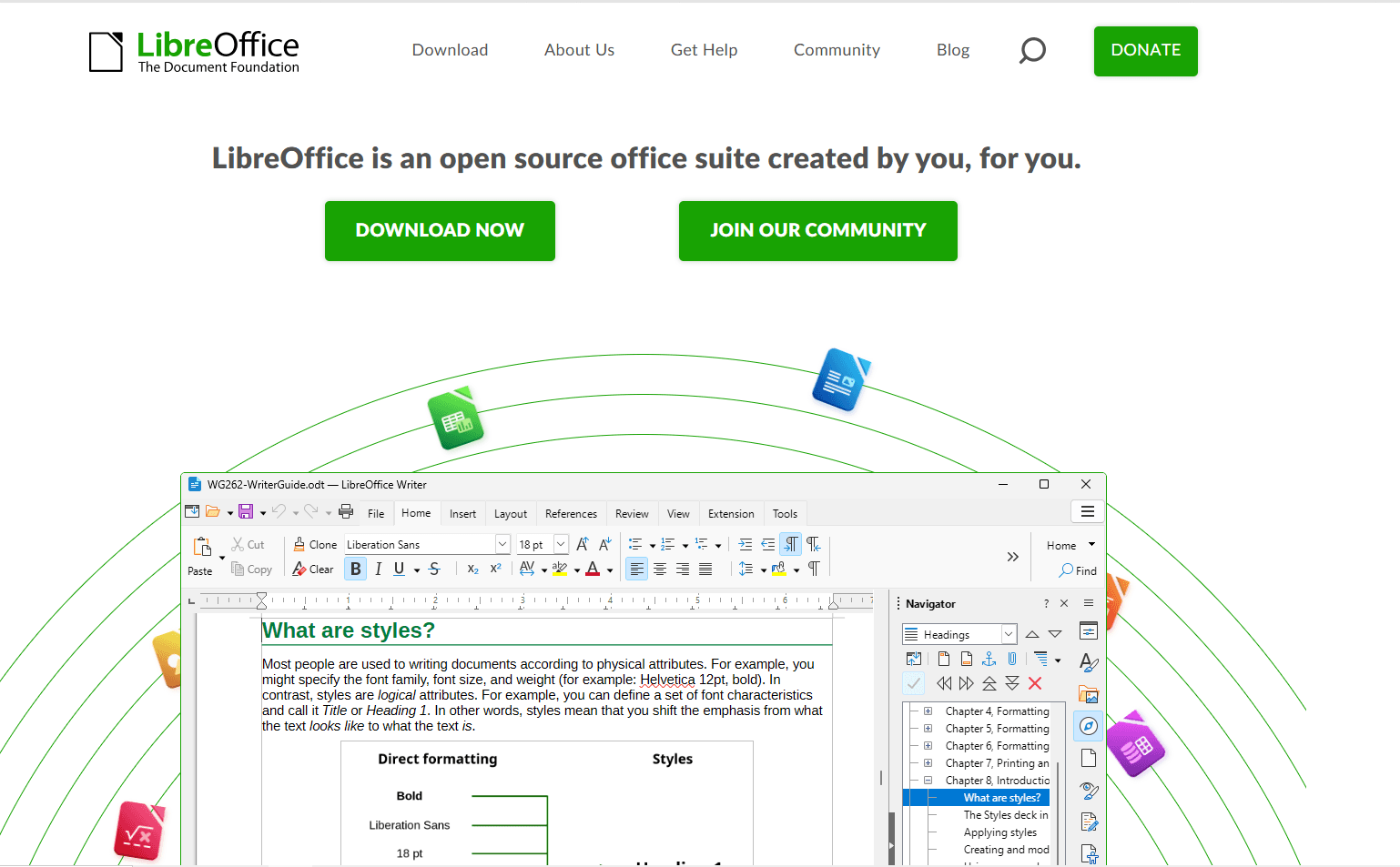Click the yellow character highlighting color button

(x=560, y=569)
